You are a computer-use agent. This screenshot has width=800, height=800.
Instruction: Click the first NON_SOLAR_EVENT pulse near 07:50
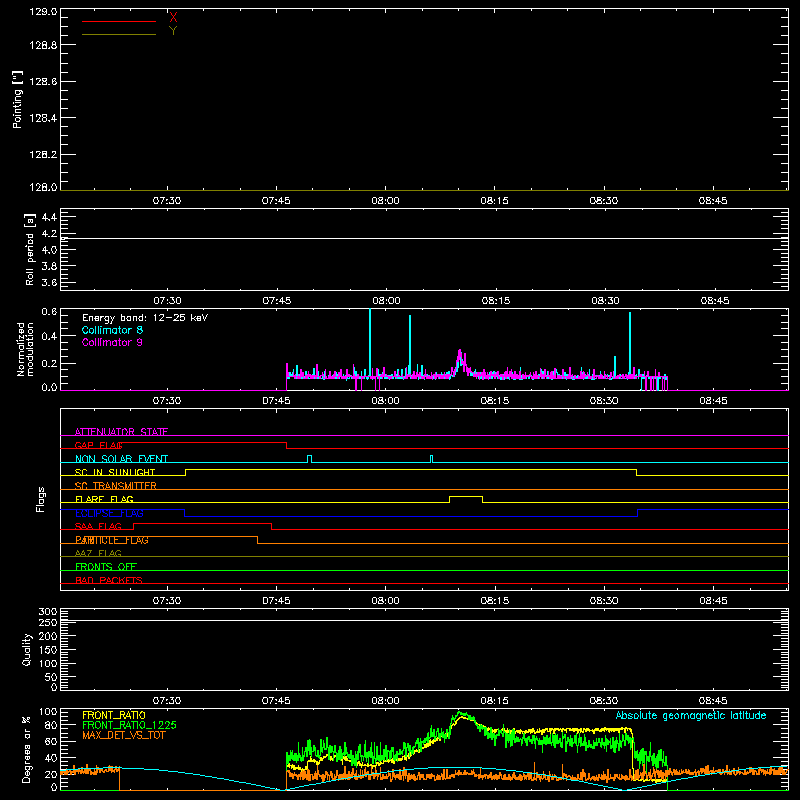tap(309, 459)
